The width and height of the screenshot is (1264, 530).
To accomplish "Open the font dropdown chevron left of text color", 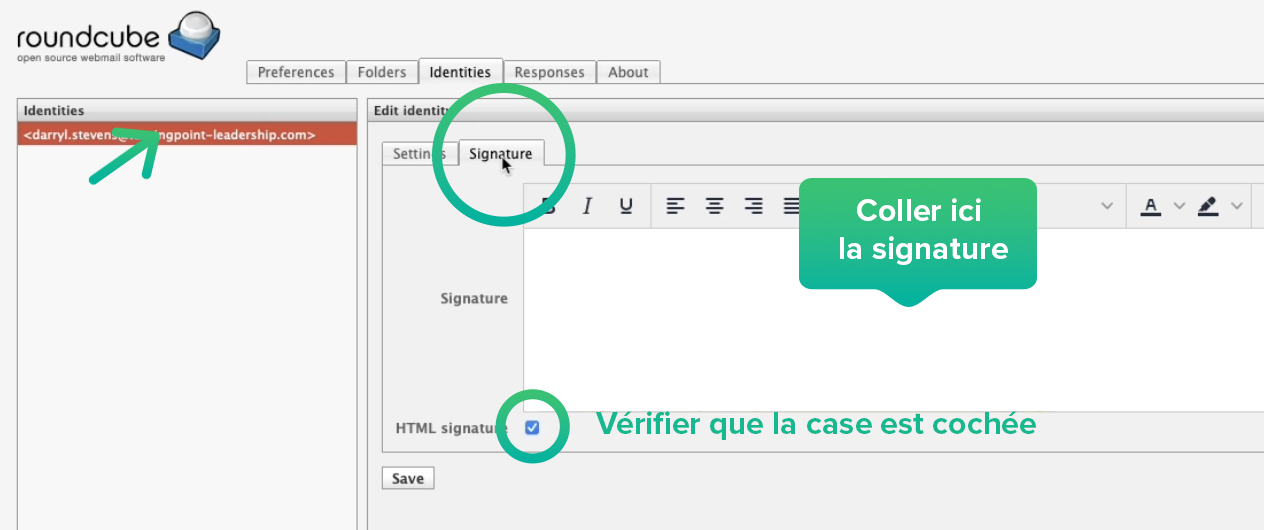I will click(x=1107, y=206).
